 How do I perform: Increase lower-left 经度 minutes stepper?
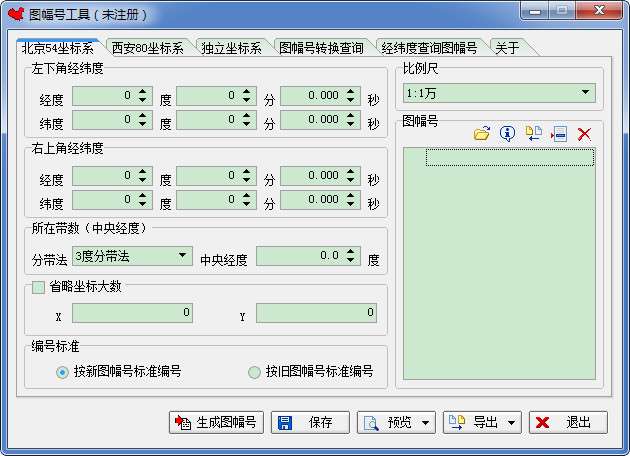tap(246, 92)
